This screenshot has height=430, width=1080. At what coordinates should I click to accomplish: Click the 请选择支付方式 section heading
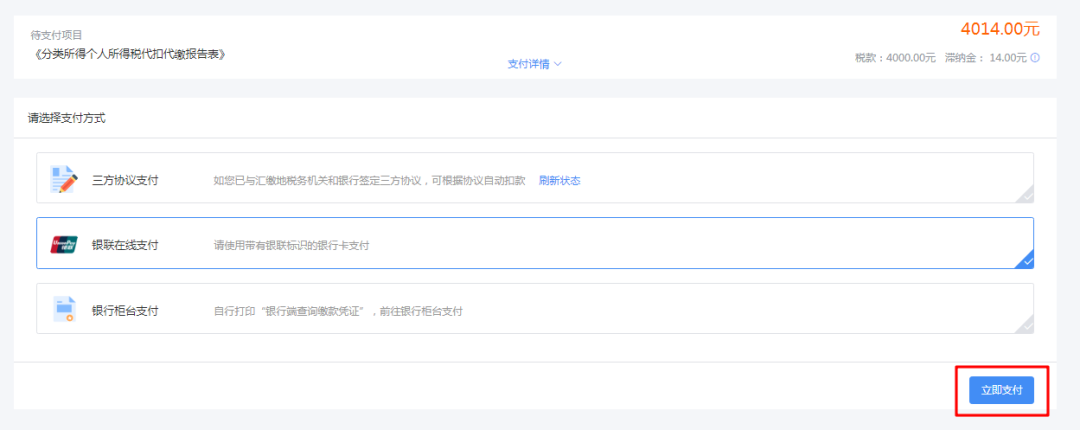pyautogui.click(x=67, y=118)
